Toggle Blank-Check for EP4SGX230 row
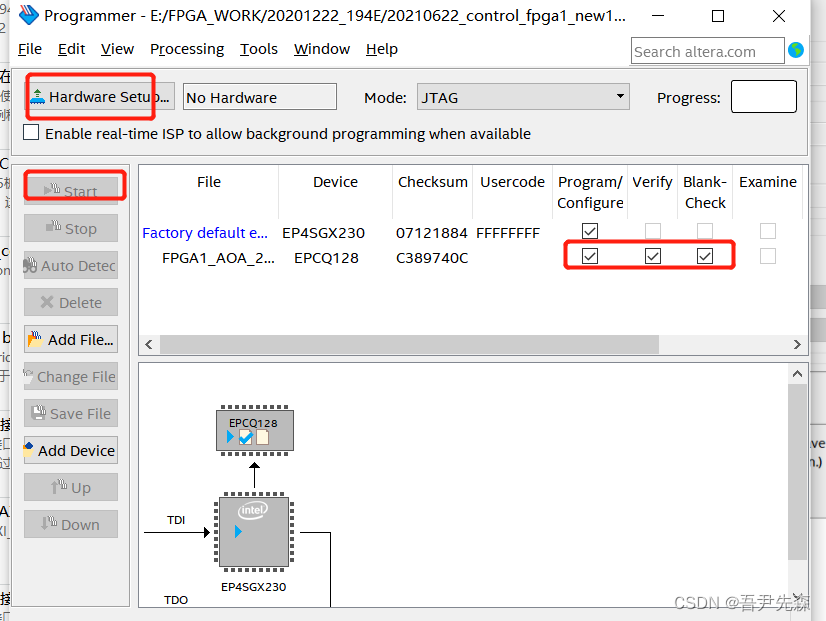The width and height of the screenshot is (826, 621). click(x=705, y=231)
